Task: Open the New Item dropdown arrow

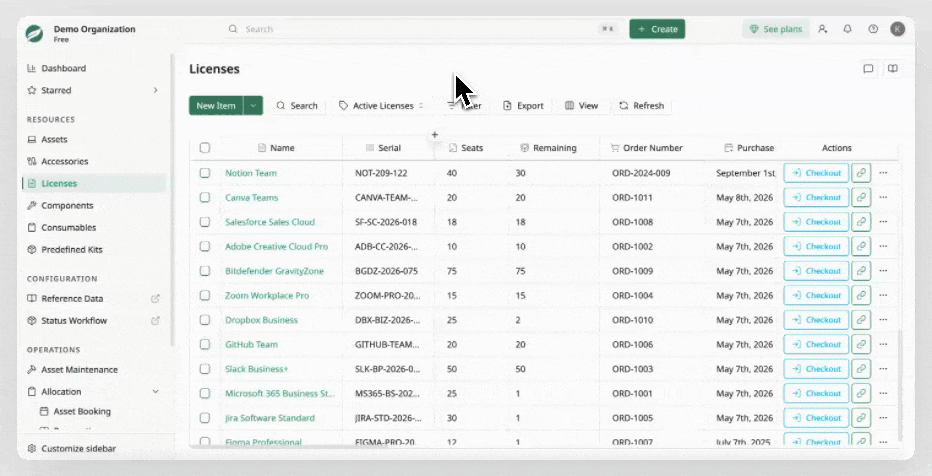Action: 253,106
